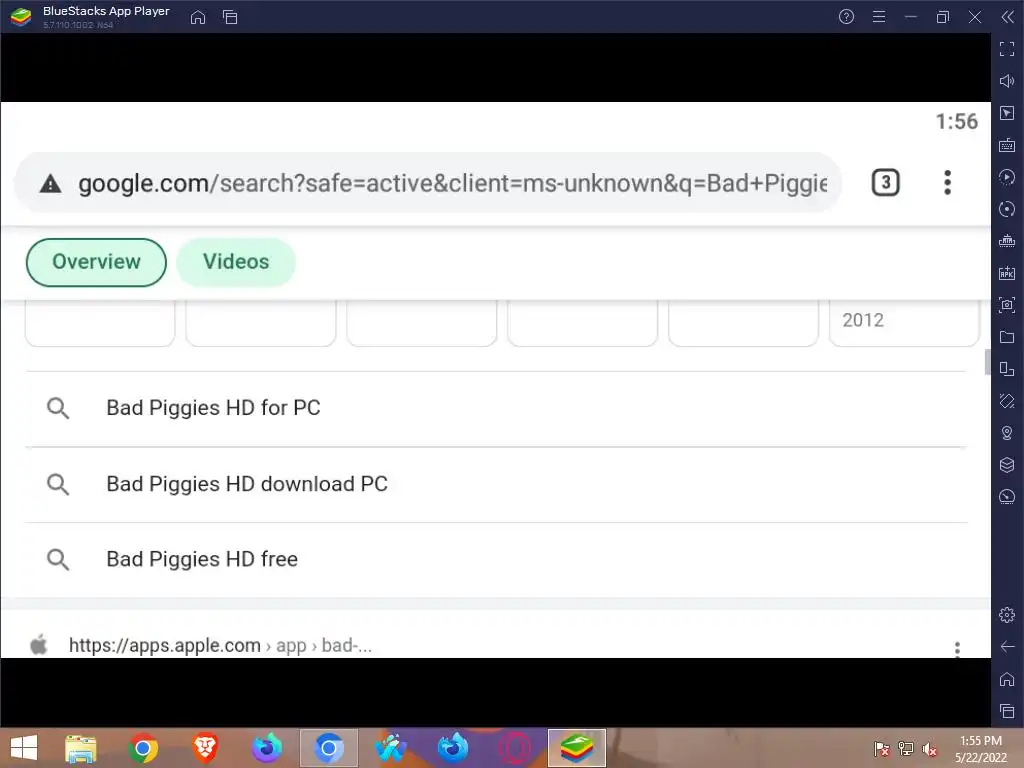The image size is (1024, 768).
Task: Click the Android home icon in sidebar
Action: [x=1007, y=679]
